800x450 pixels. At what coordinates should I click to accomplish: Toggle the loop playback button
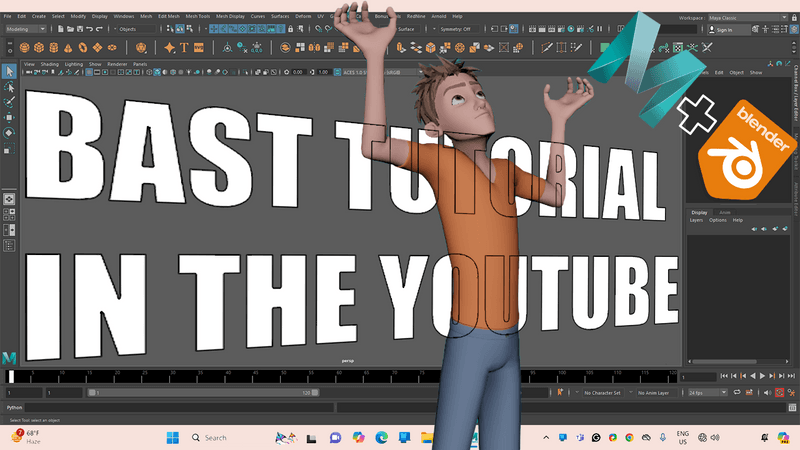click(737, 392)
